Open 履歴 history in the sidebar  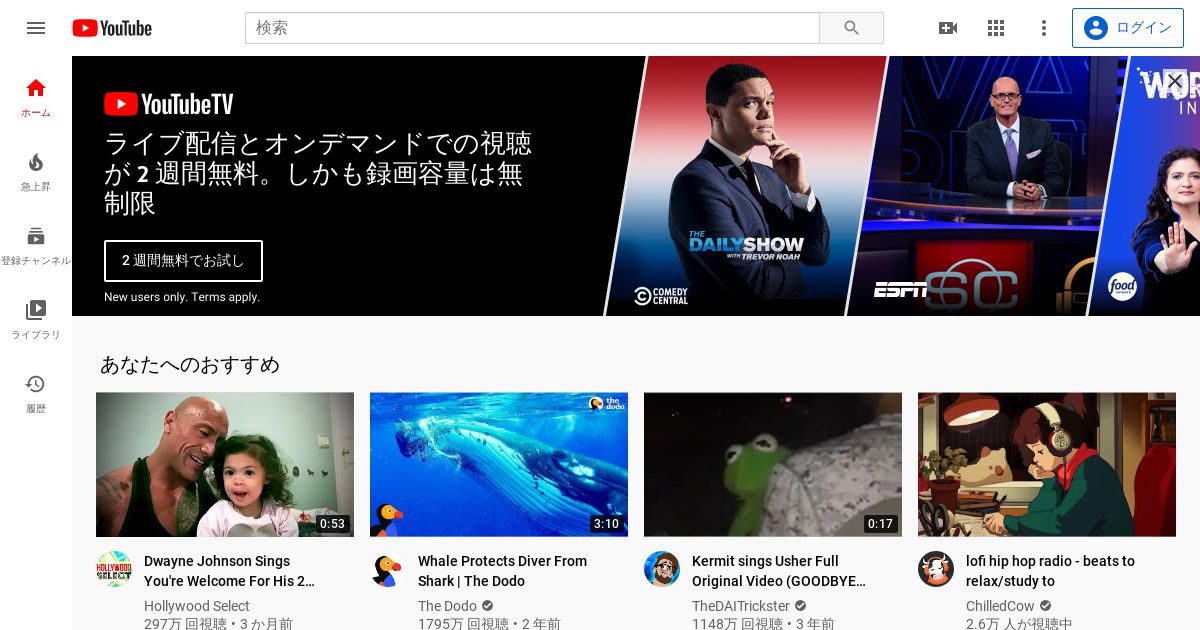tap(36, 394)
